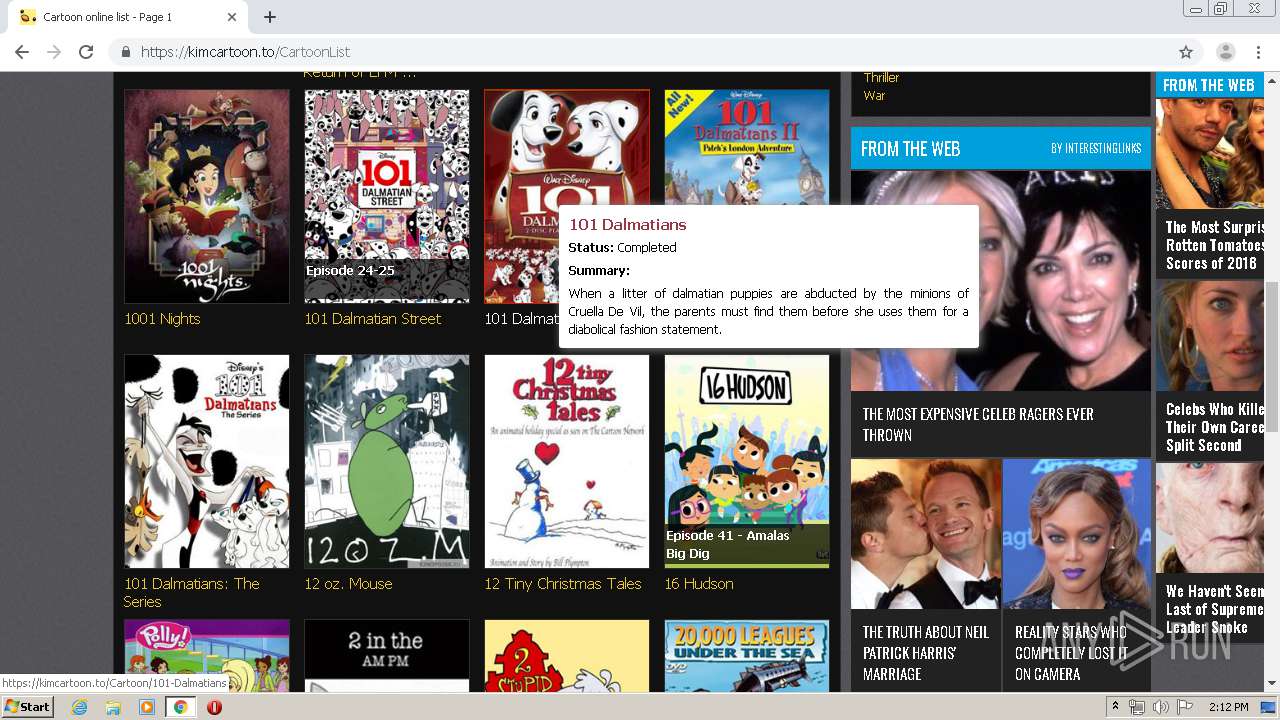Click the taskbar clock 2:12 PM

click(x=1228, y=707)
